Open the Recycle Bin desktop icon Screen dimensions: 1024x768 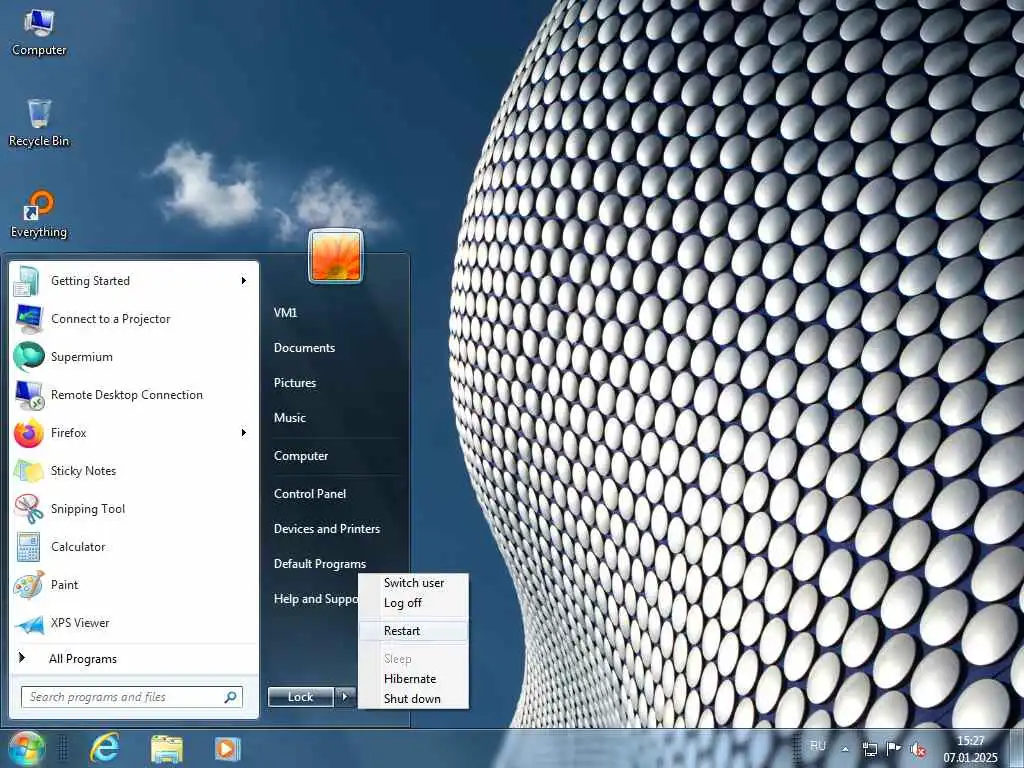point(39,123)
